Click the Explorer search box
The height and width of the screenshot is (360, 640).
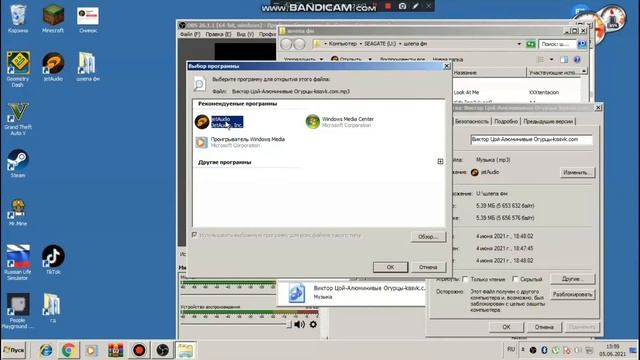[558, 44]
